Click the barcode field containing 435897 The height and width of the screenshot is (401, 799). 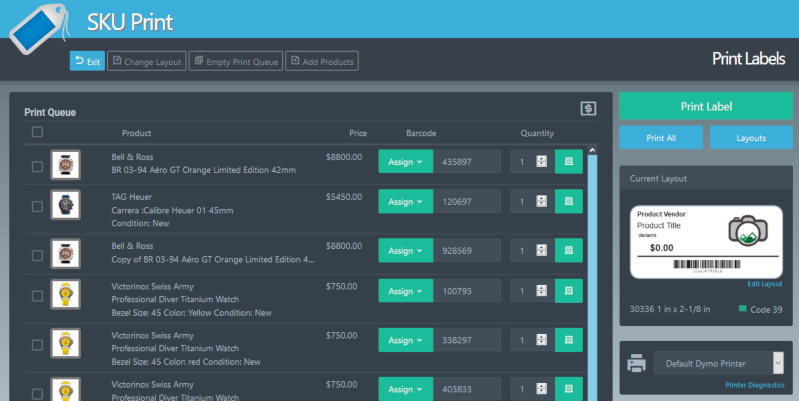click(x=467, y=162)
